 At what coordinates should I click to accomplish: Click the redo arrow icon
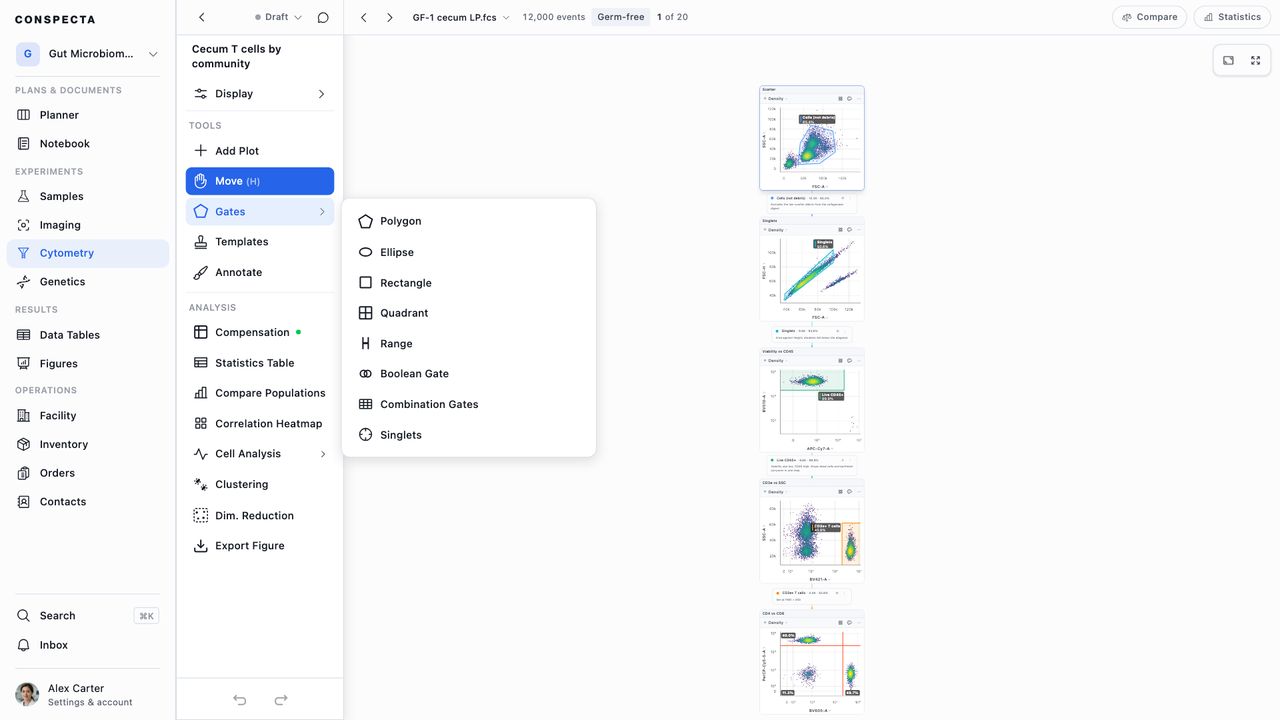point(281,700)
